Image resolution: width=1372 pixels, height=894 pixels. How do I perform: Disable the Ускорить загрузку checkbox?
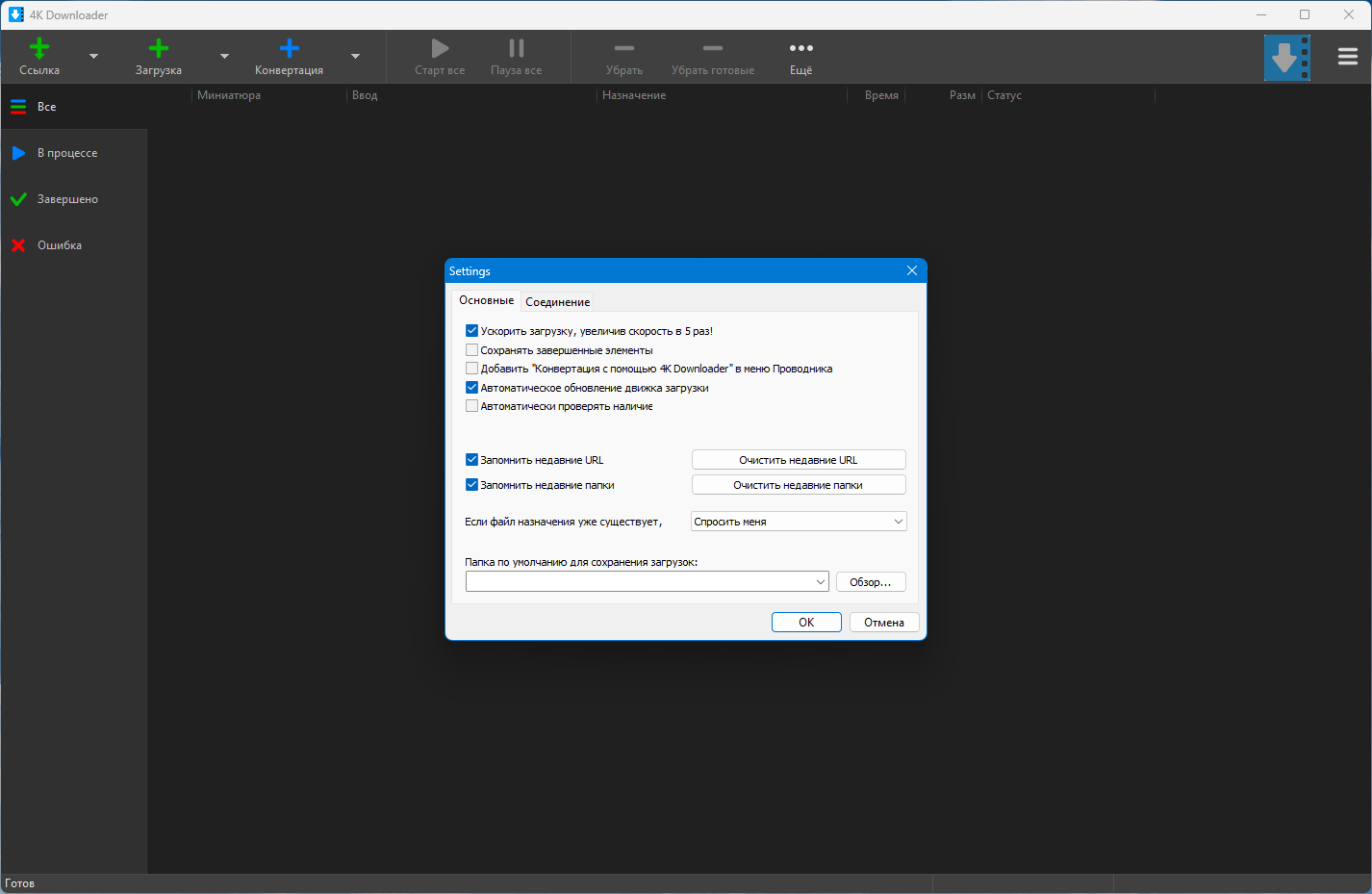coord(472,331)
